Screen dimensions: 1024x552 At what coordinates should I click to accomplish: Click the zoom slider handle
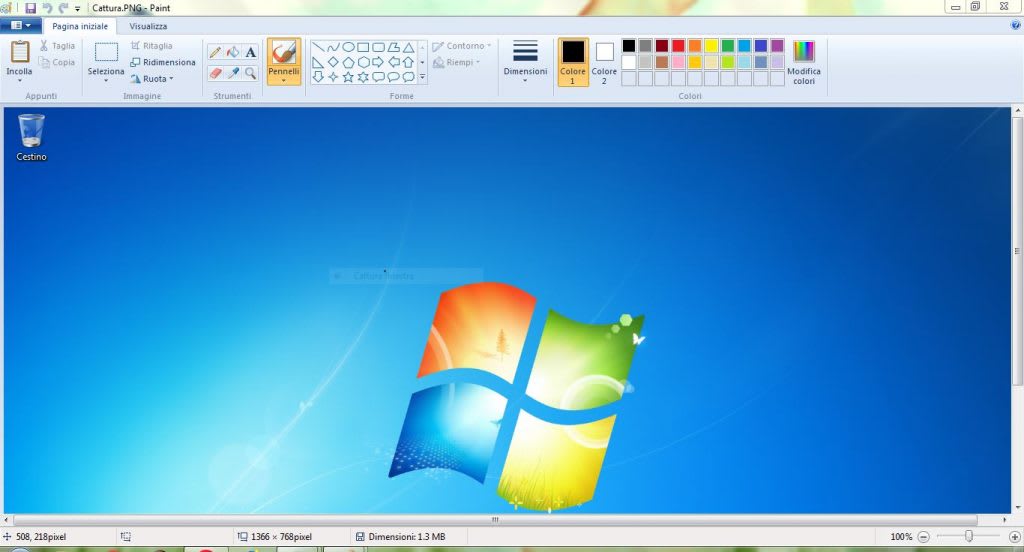coord(969,536)
